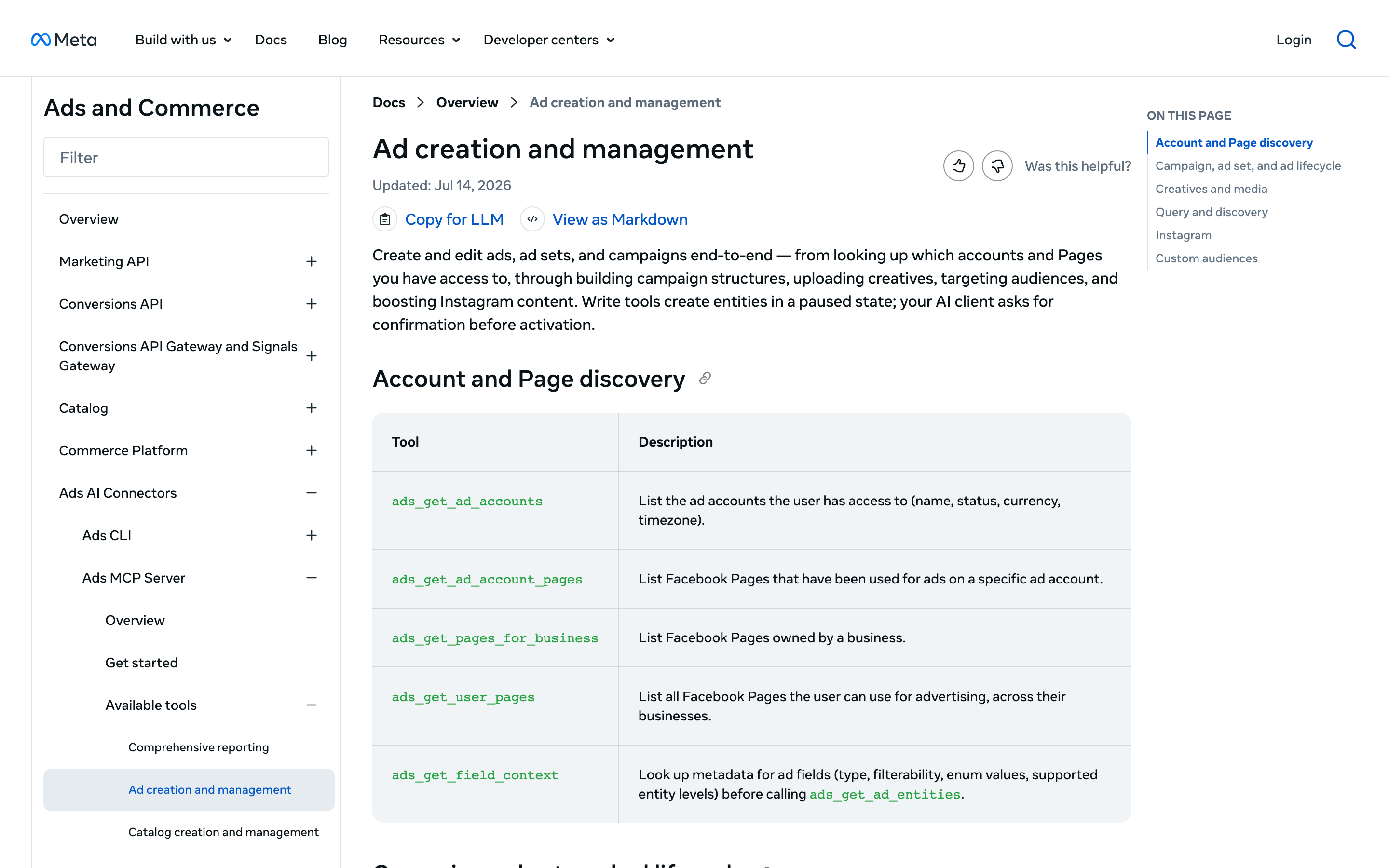Focus the Filter input field
This screenshot has height=868, width=1389.
[x=186, y=157]
